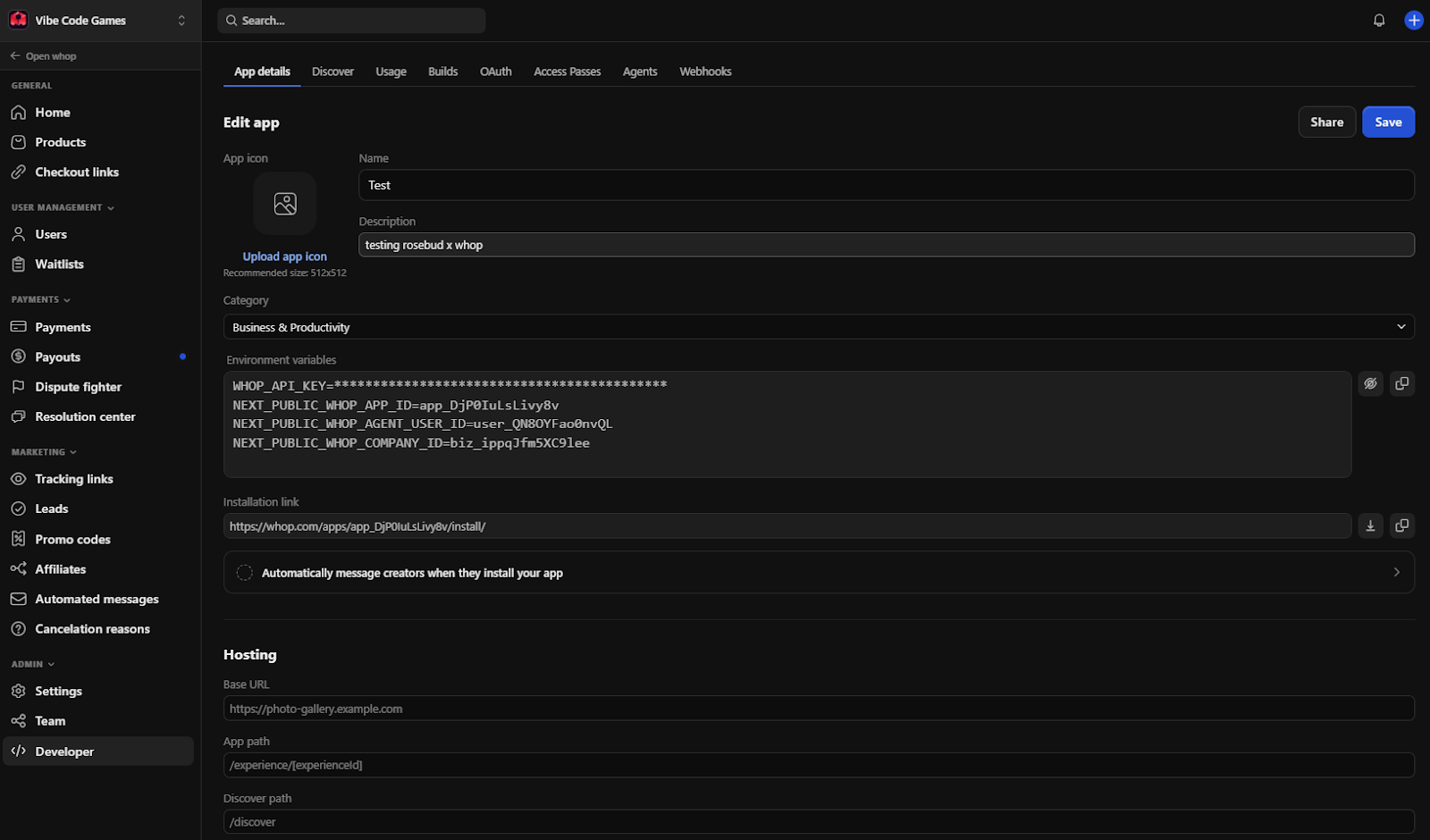
Task: Click the environment variables text area
Action: (x=787, y=424)
